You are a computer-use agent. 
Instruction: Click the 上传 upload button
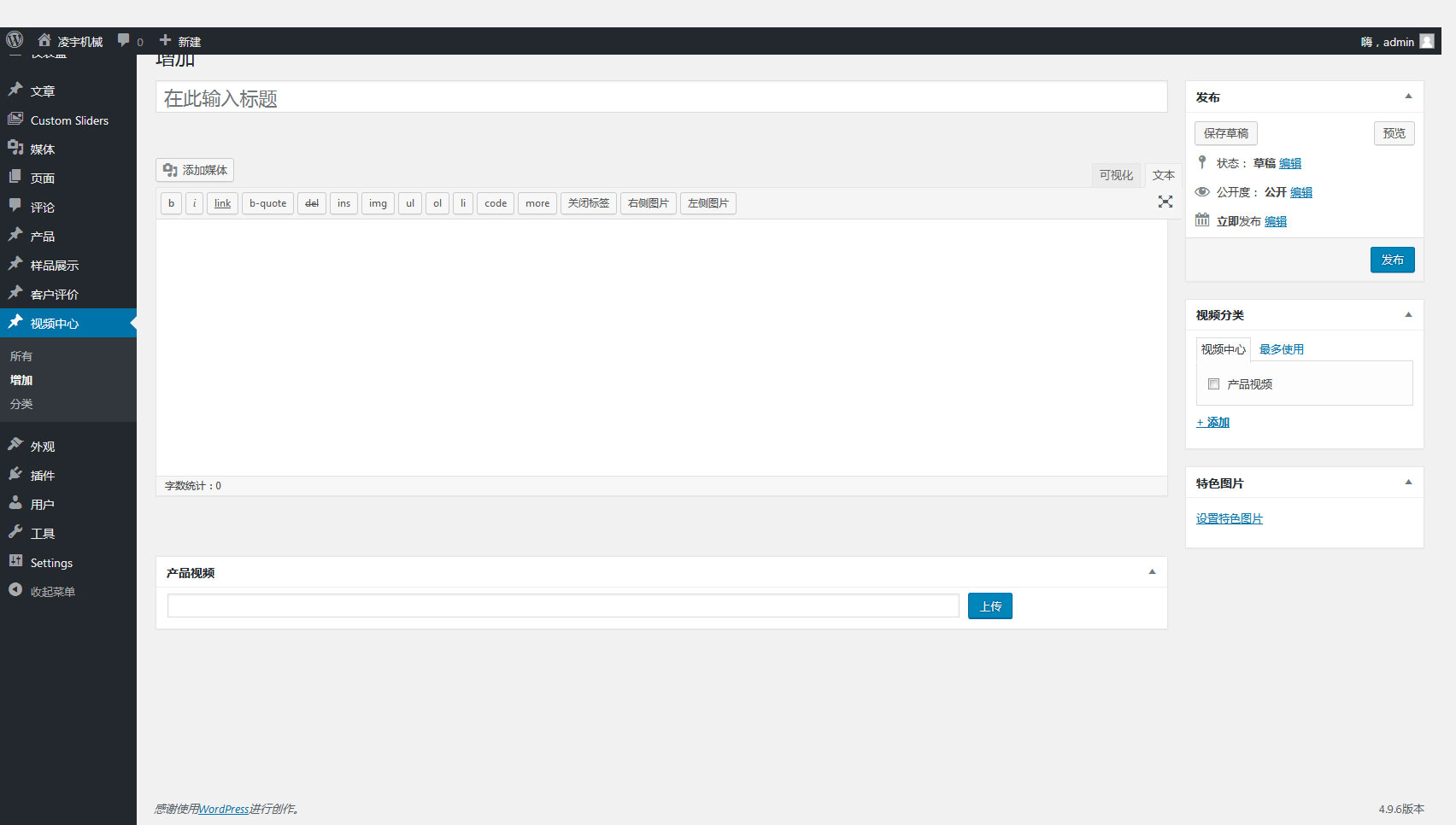[990, 606]
